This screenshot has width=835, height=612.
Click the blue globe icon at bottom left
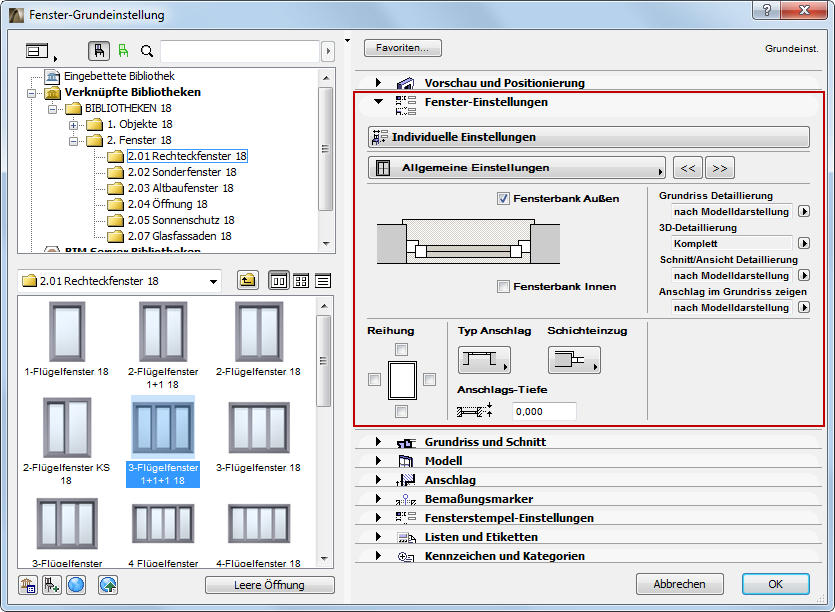75,585
